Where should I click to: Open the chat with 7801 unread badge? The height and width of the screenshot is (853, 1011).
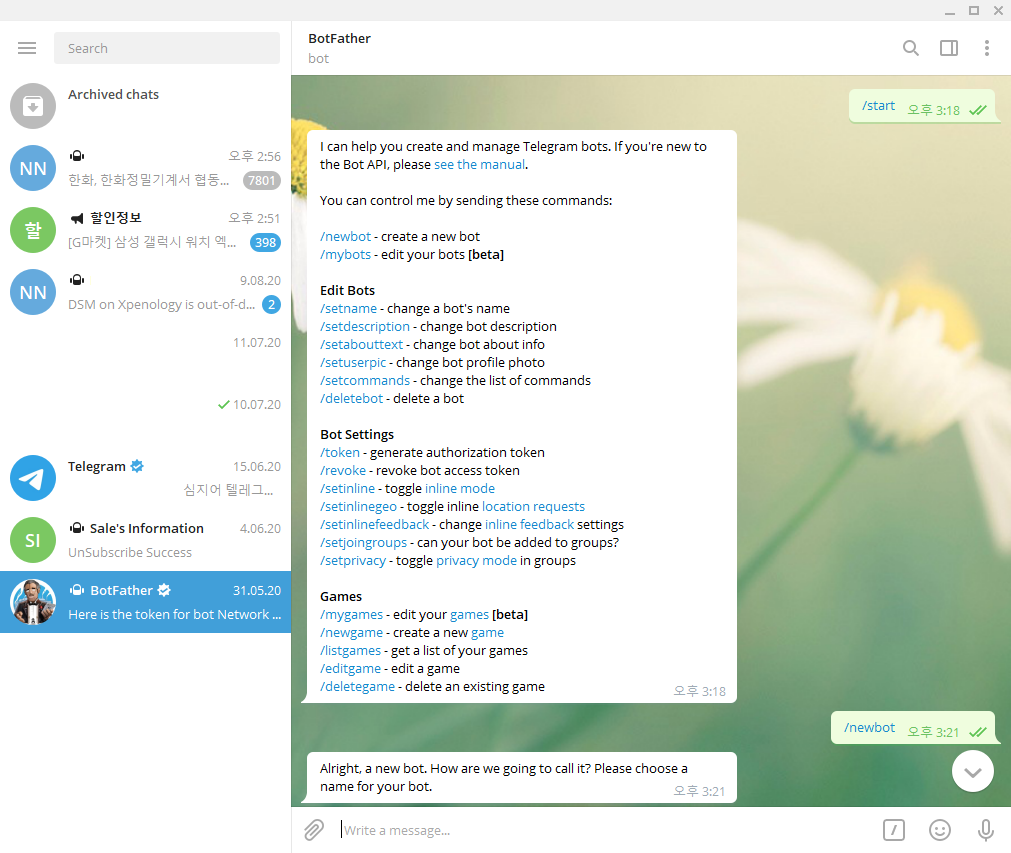(x=146, y=168)
